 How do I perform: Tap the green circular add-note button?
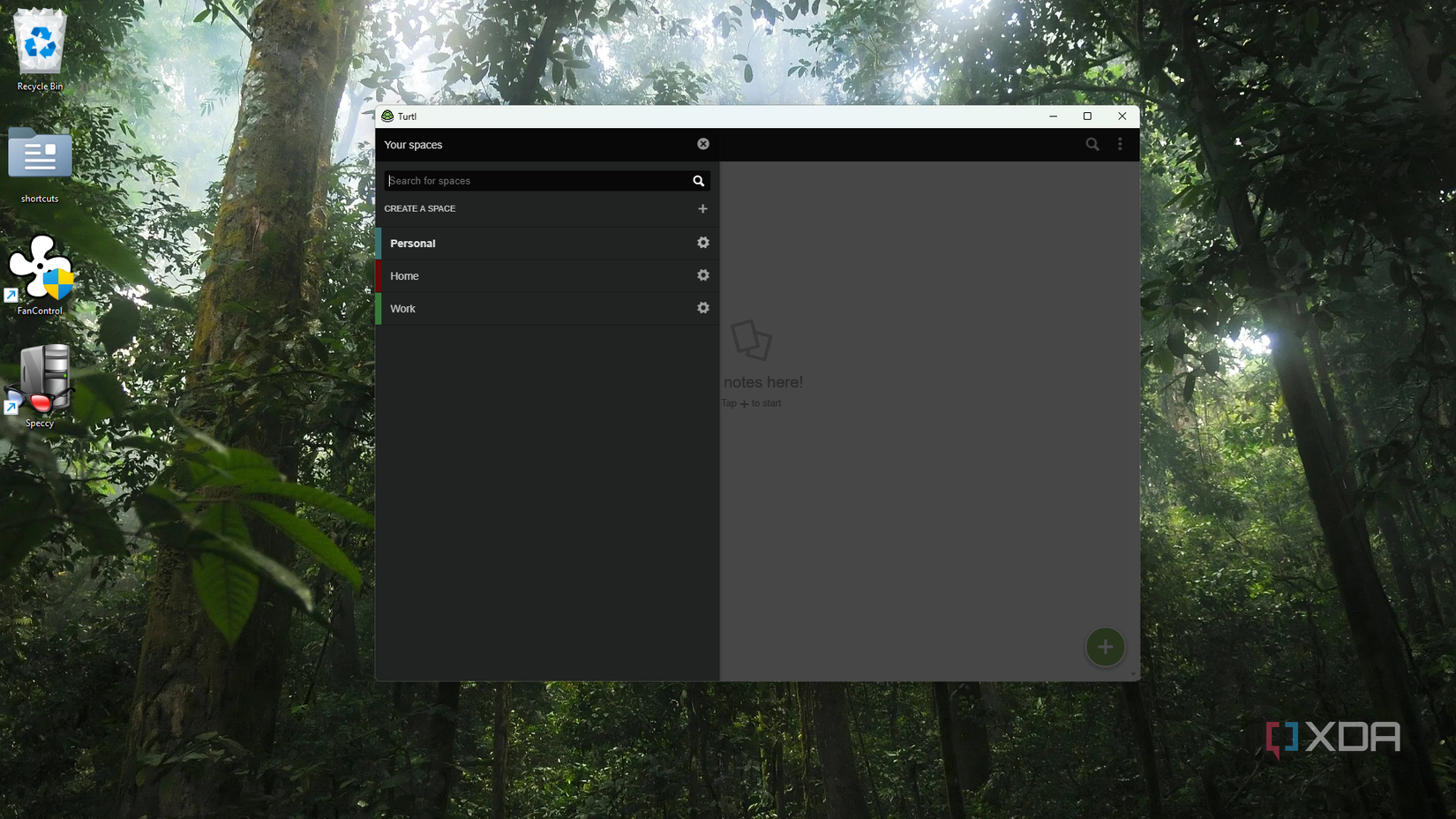1105,647
